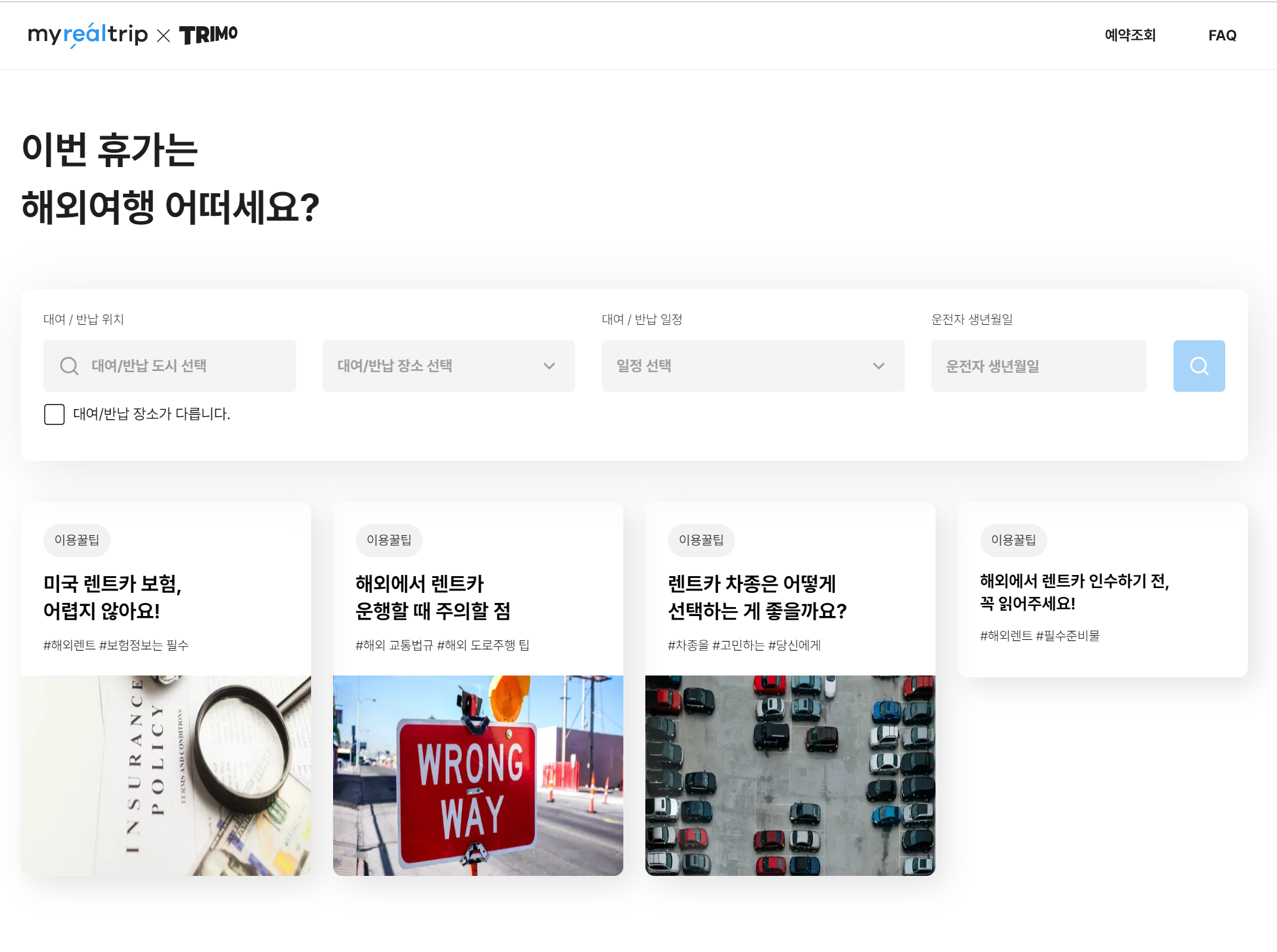1277x952 pixels.
Task: Click the myrealtrip logo
Action: [87, 34]
